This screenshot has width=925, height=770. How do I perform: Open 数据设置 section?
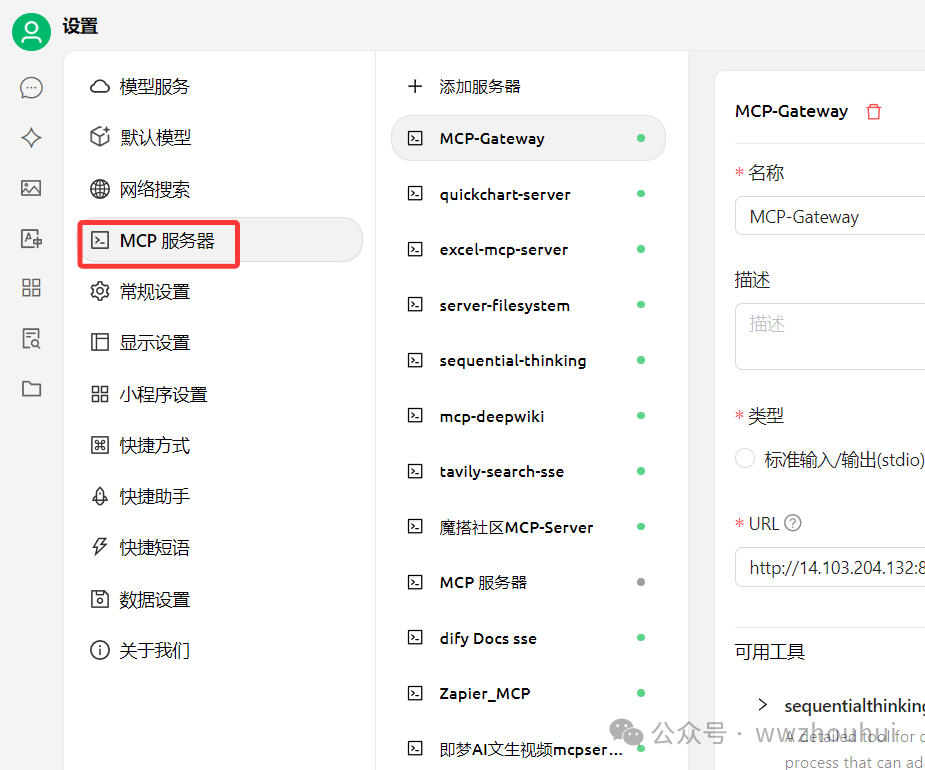click(x=221, y=599)
